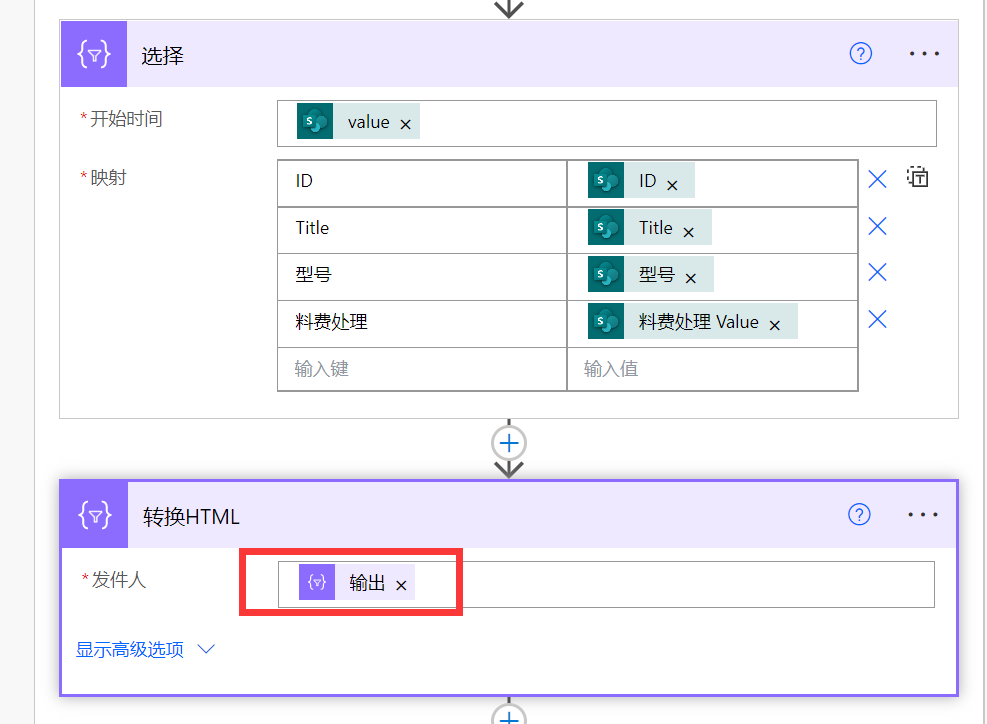Click the 型号 key cell

pyautogui.click(x=421, y=275)
